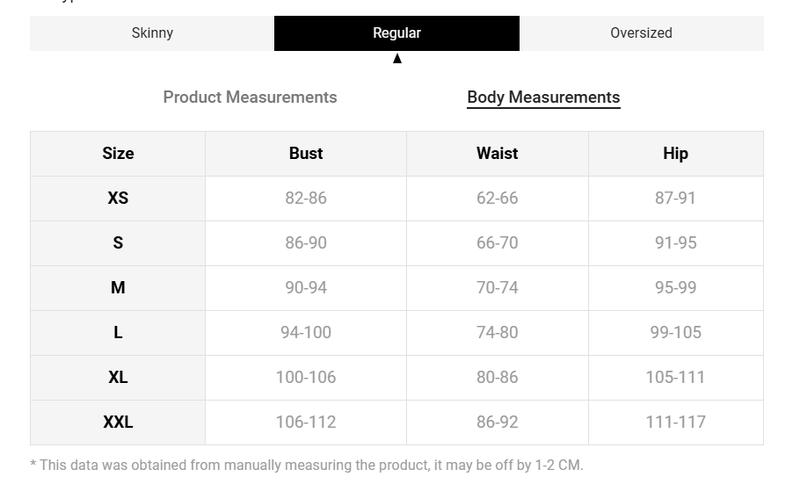Open the Body Measurements tab
Image resolution: width=800 pixels, height=484 pixels.
click(x=543, y=97)
